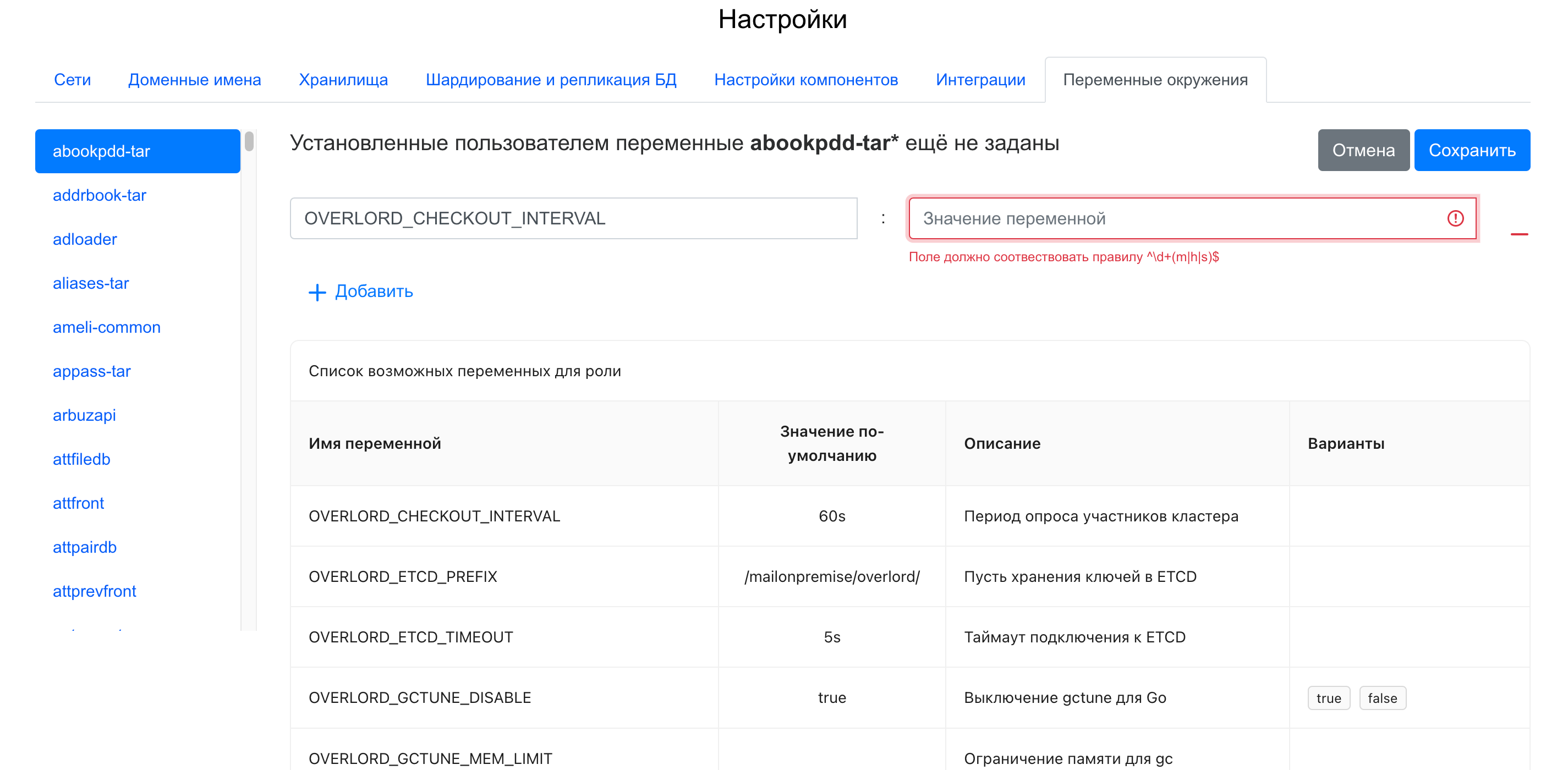This screenshot has width=1568, height=770.
Task: Switch to Доменные имена tab
Action: click(194, 80)
